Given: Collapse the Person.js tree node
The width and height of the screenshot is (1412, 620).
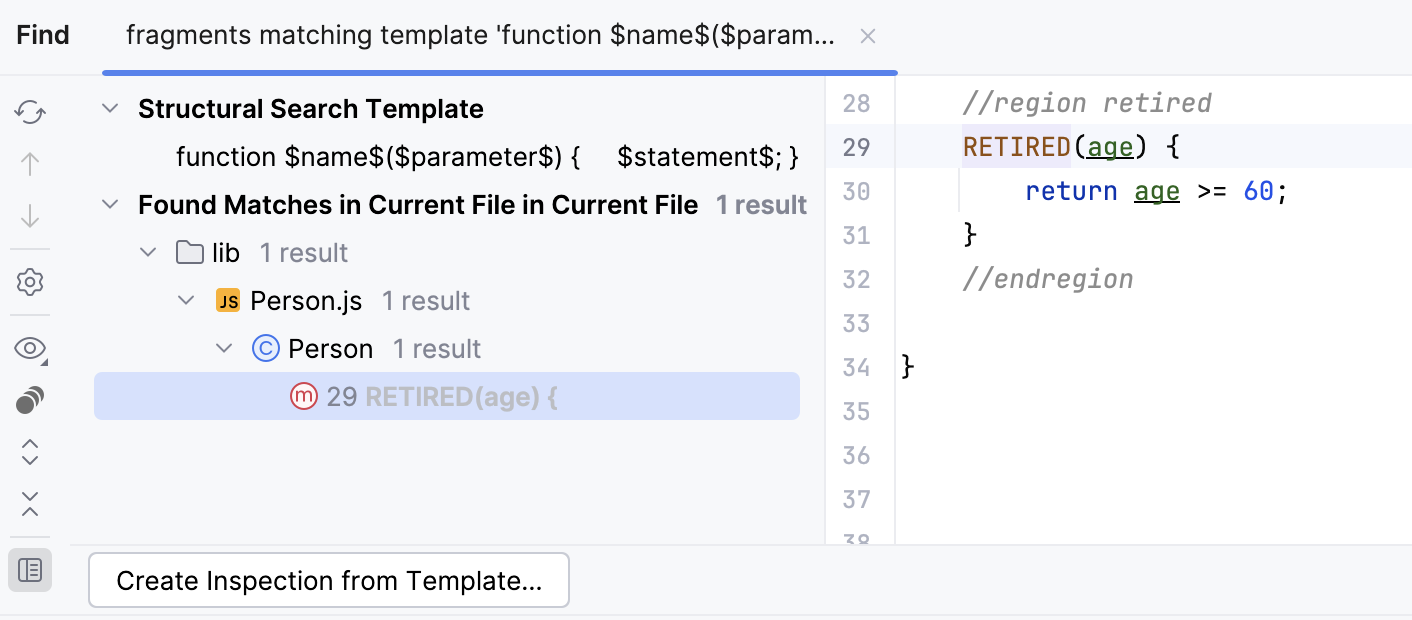Looking at the screenshot, I should tap(185, 300).
